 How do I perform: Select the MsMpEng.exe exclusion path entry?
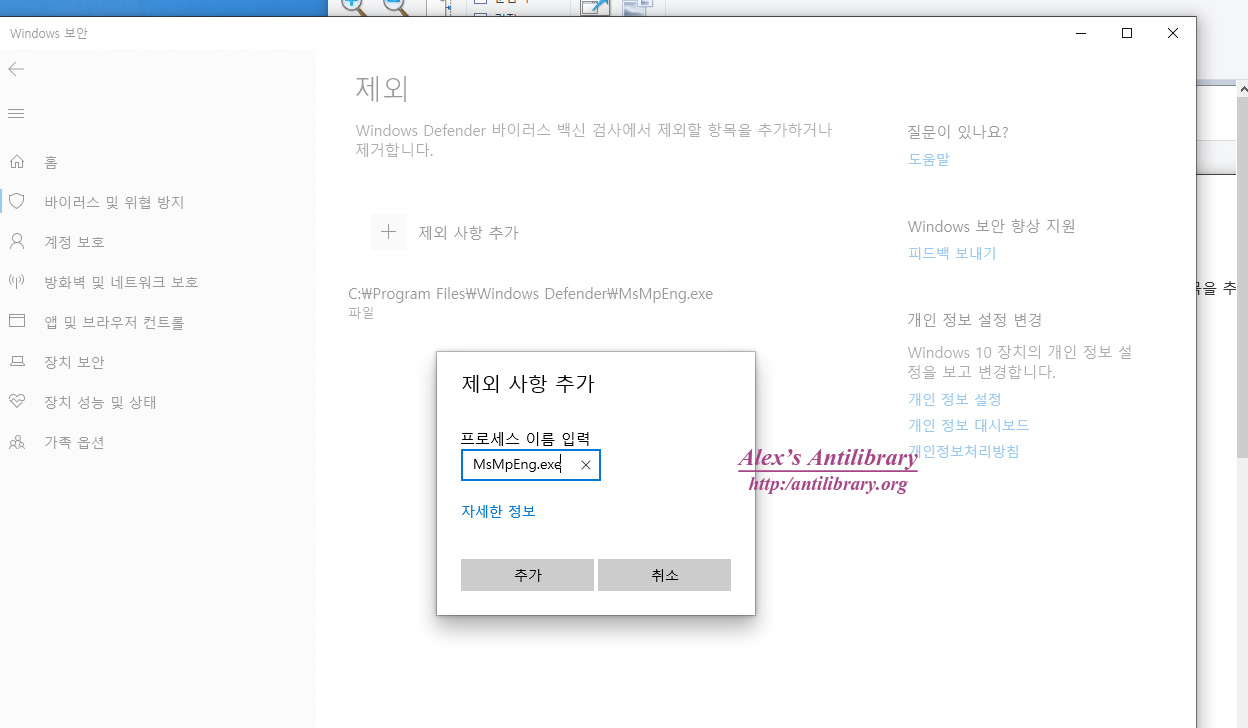[x=530, y=294]
